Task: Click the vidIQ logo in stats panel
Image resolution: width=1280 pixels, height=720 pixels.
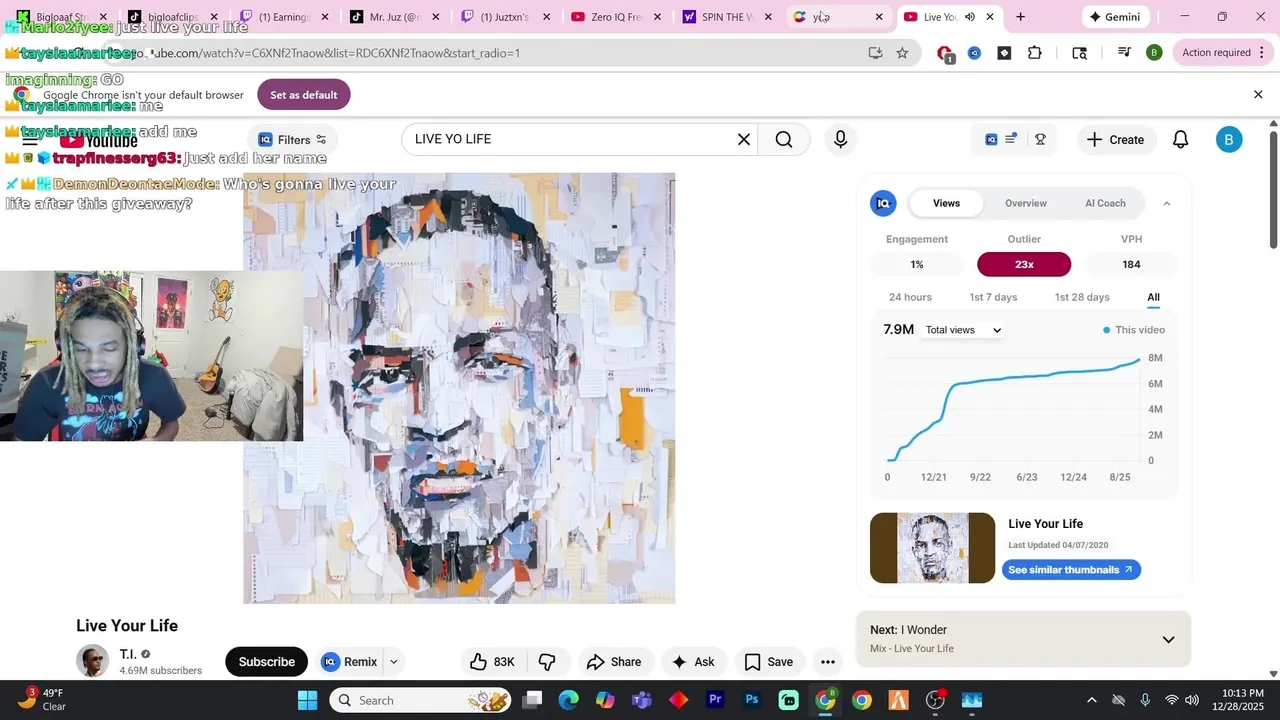Action: [x=883, y=203]
